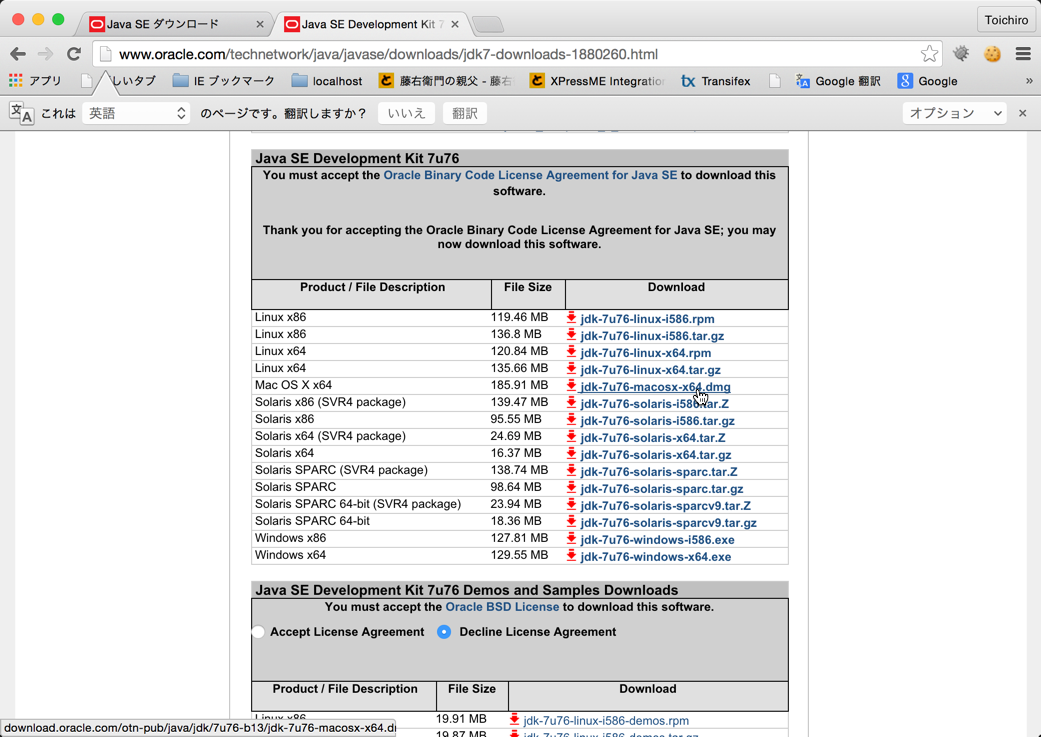Download jdk-7u76-solaris-sparcv9.tar.gz
The height and width of the screenshot is (737, 1041).
[x=669, y=523]
